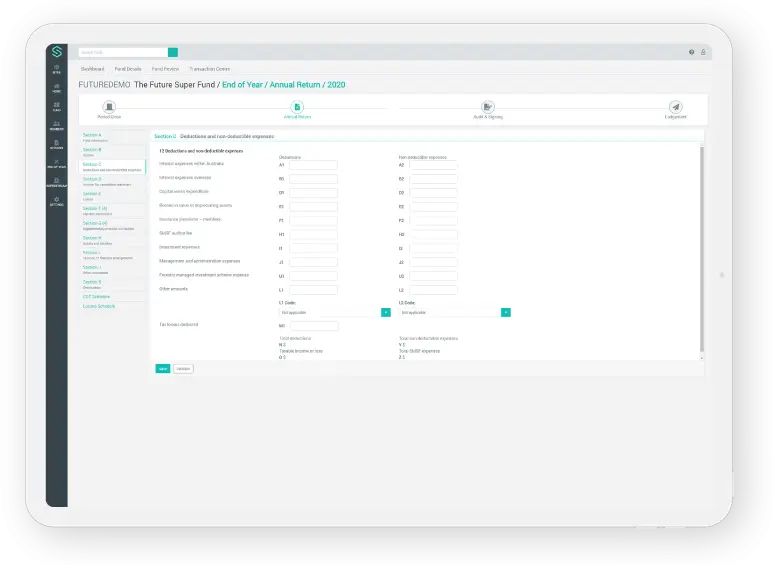The image size is (773, 565).
Task: Click the Lodgement paper plane icon
Action: (x=676, y=107)
